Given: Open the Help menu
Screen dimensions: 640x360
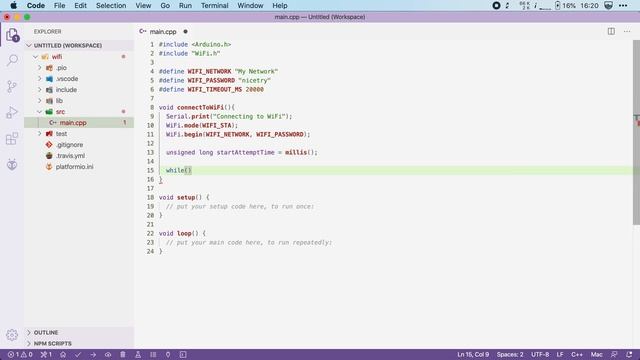Looking at the screenshot, I should (280, 6).
